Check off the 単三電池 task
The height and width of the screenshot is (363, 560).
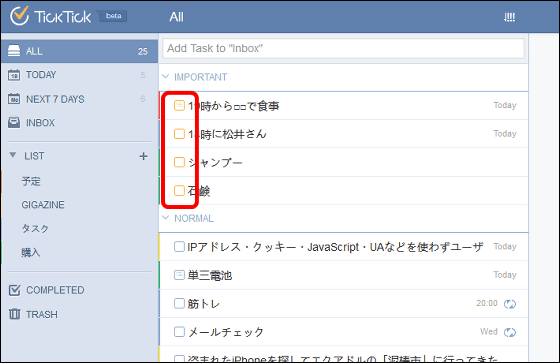click(179, 275)
